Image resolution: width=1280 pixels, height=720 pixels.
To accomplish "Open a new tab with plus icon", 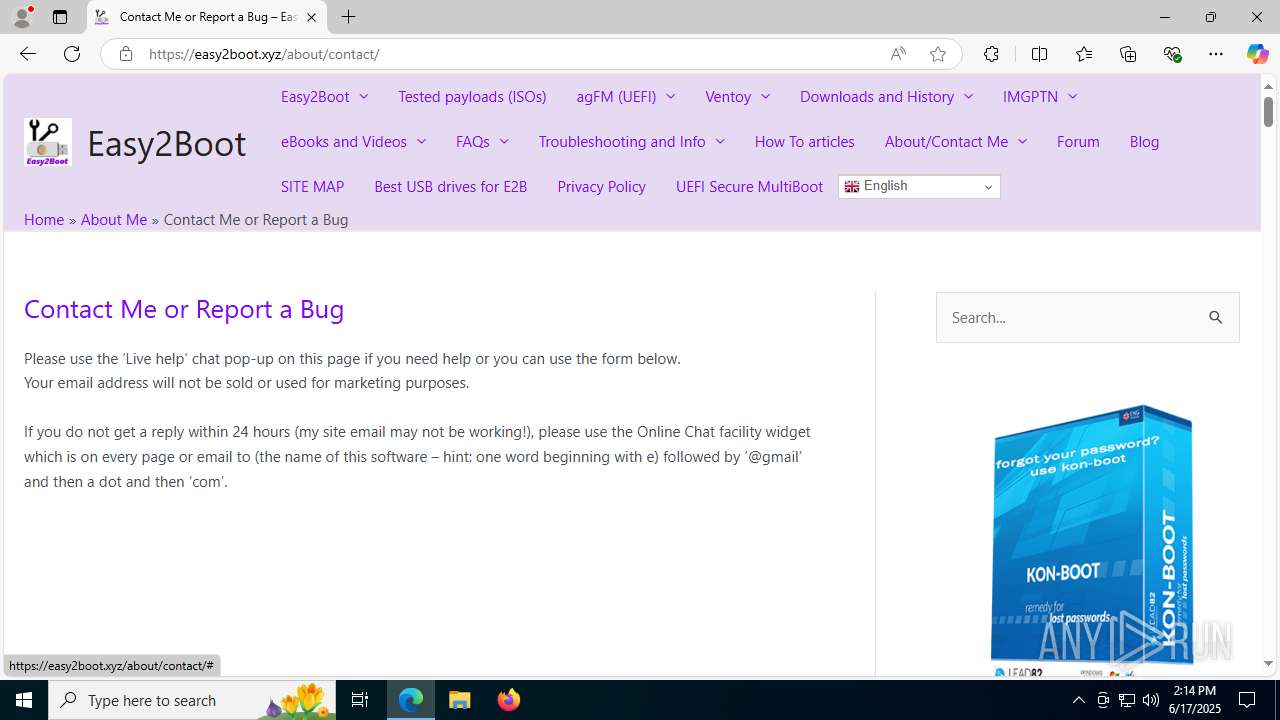I will 348,17.
